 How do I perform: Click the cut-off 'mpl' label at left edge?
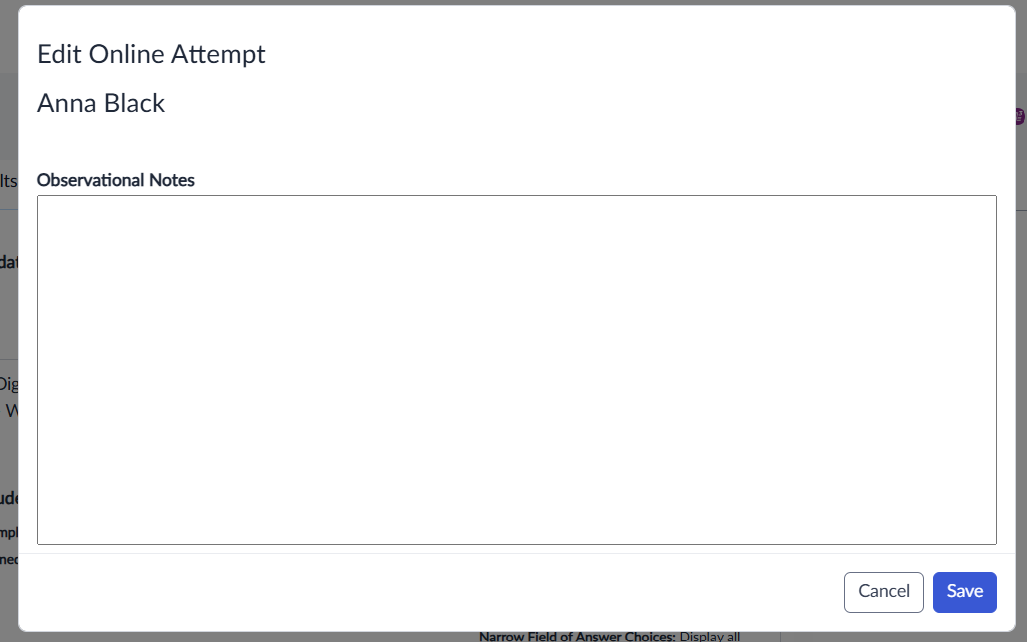pyautogui.click(x=9, y=533)
